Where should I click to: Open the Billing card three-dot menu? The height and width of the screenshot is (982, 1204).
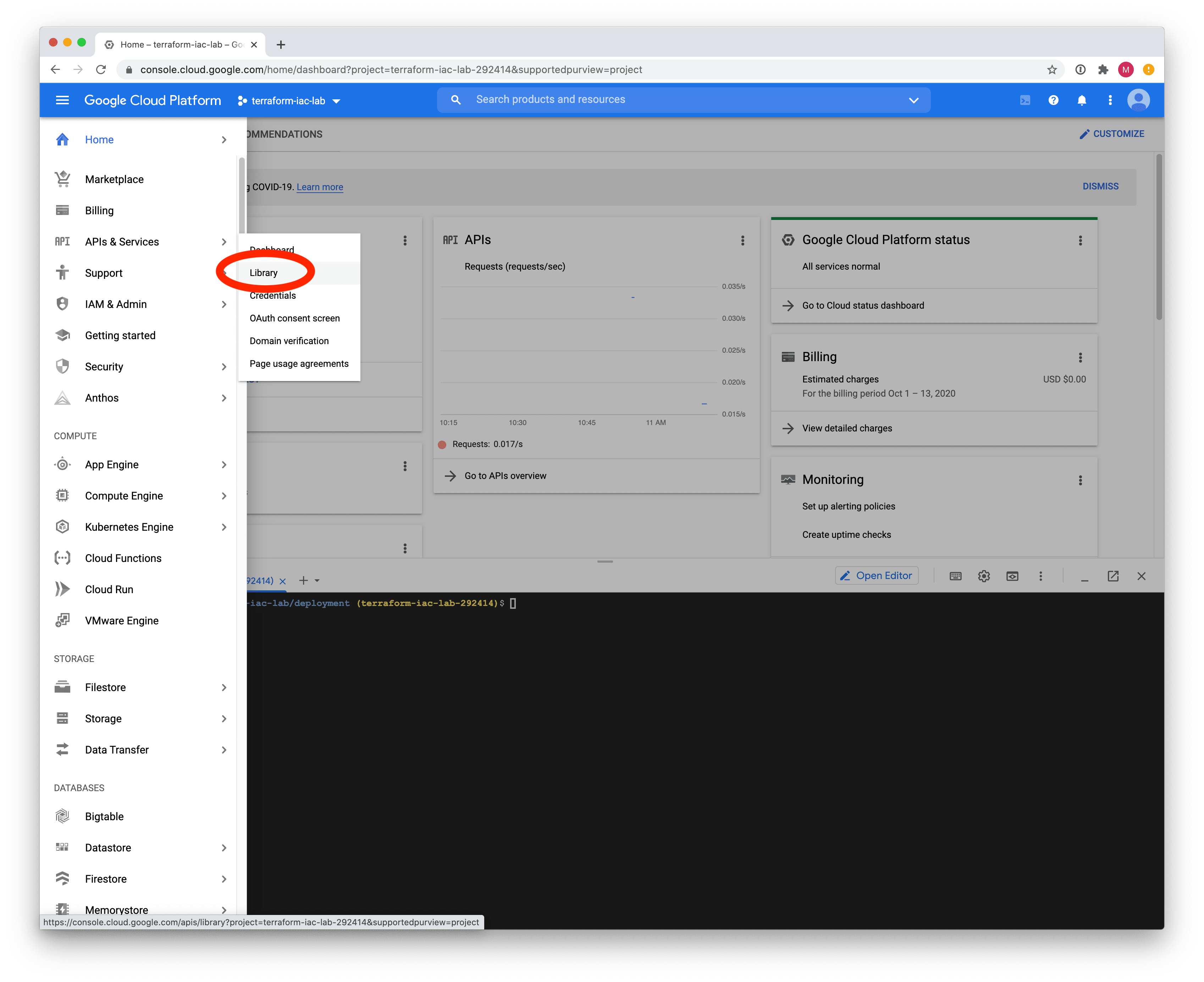1080,358
